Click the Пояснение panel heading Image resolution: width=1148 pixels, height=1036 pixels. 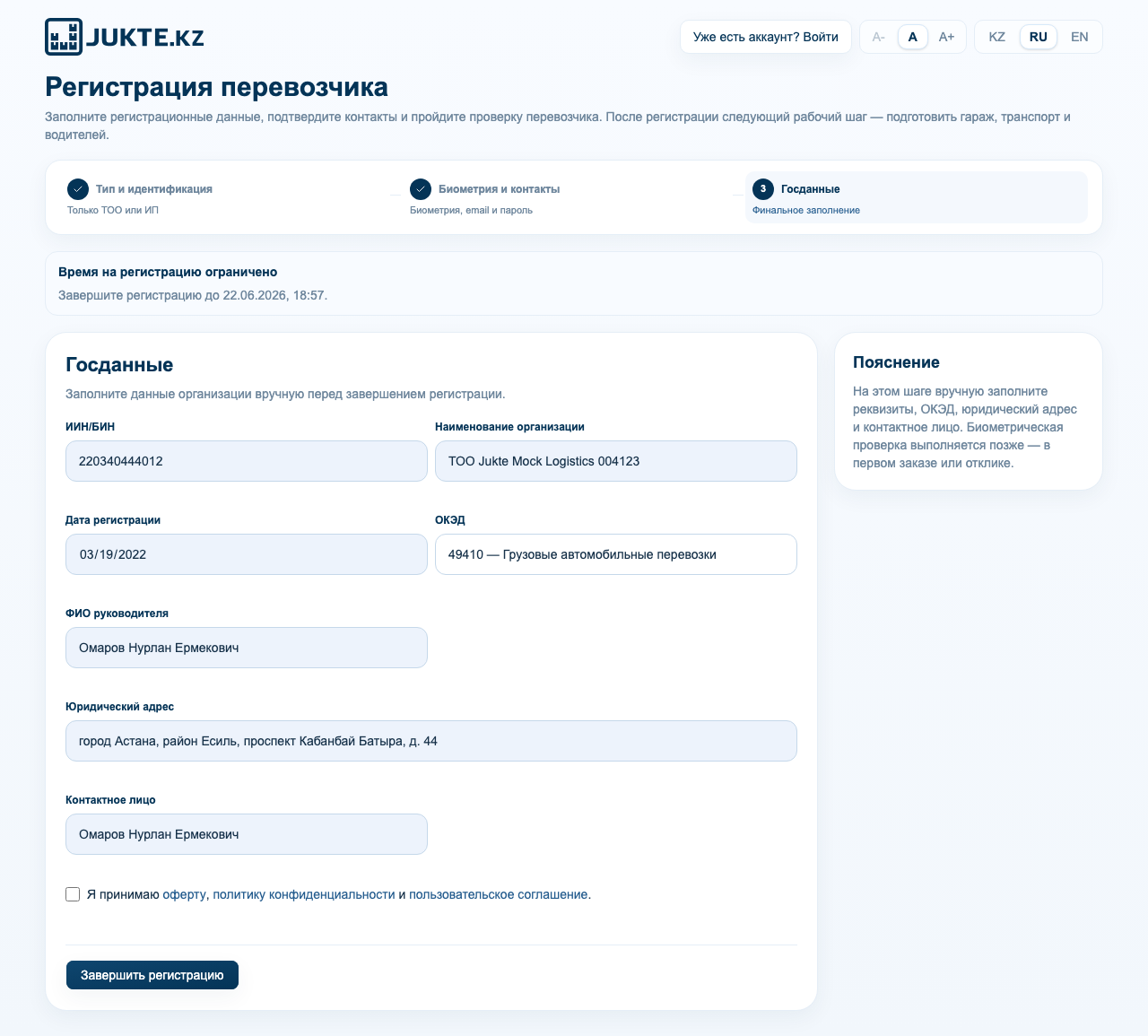(896, 362)
